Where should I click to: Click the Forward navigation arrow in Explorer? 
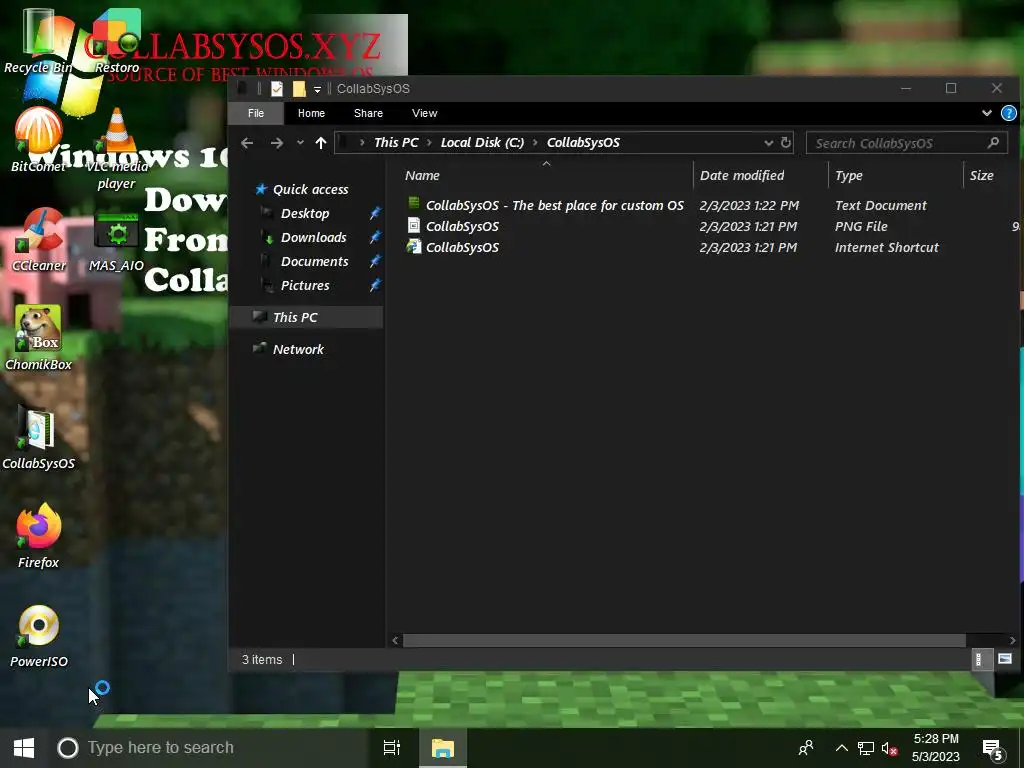[277, 143]
